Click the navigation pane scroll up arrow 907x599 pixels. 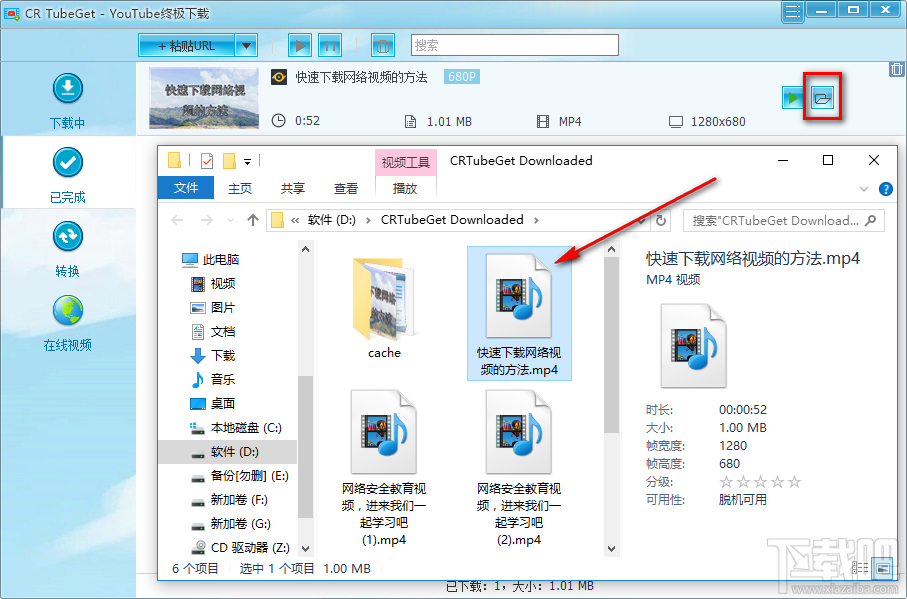click(305, 250)
